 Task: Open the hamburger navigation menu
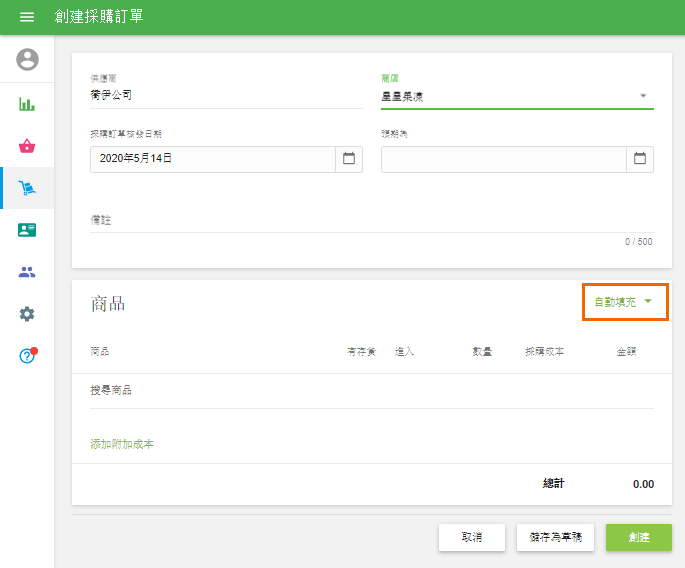(x=27, y=17)
